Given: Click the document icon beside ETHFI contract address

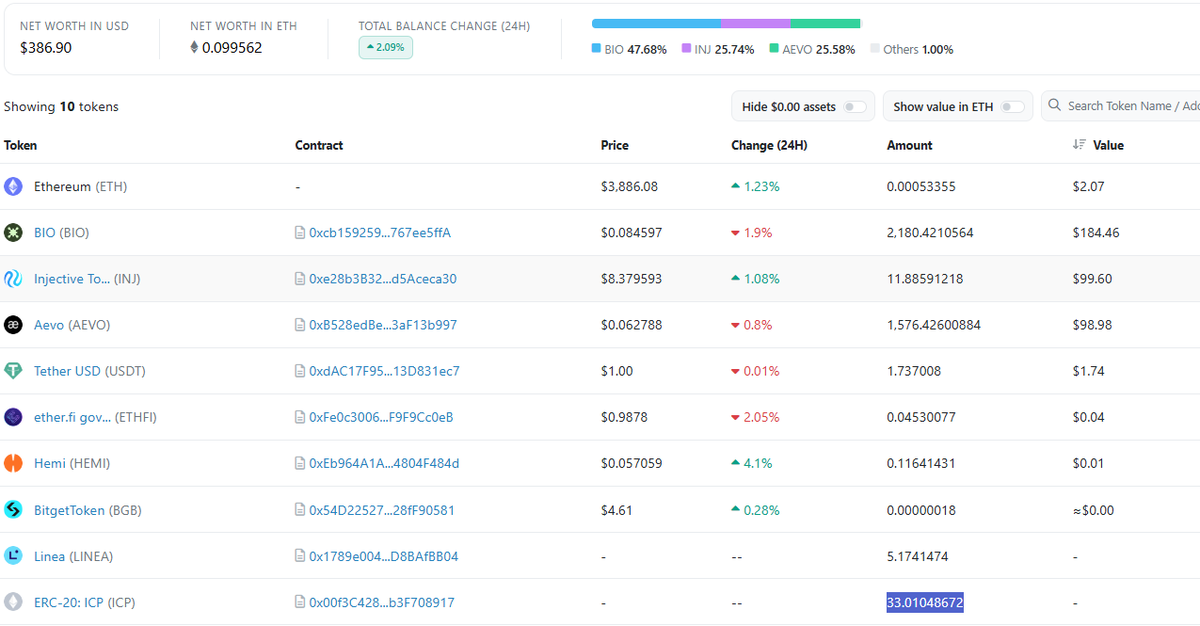Looking at the screenshot, I should [300, 417].
